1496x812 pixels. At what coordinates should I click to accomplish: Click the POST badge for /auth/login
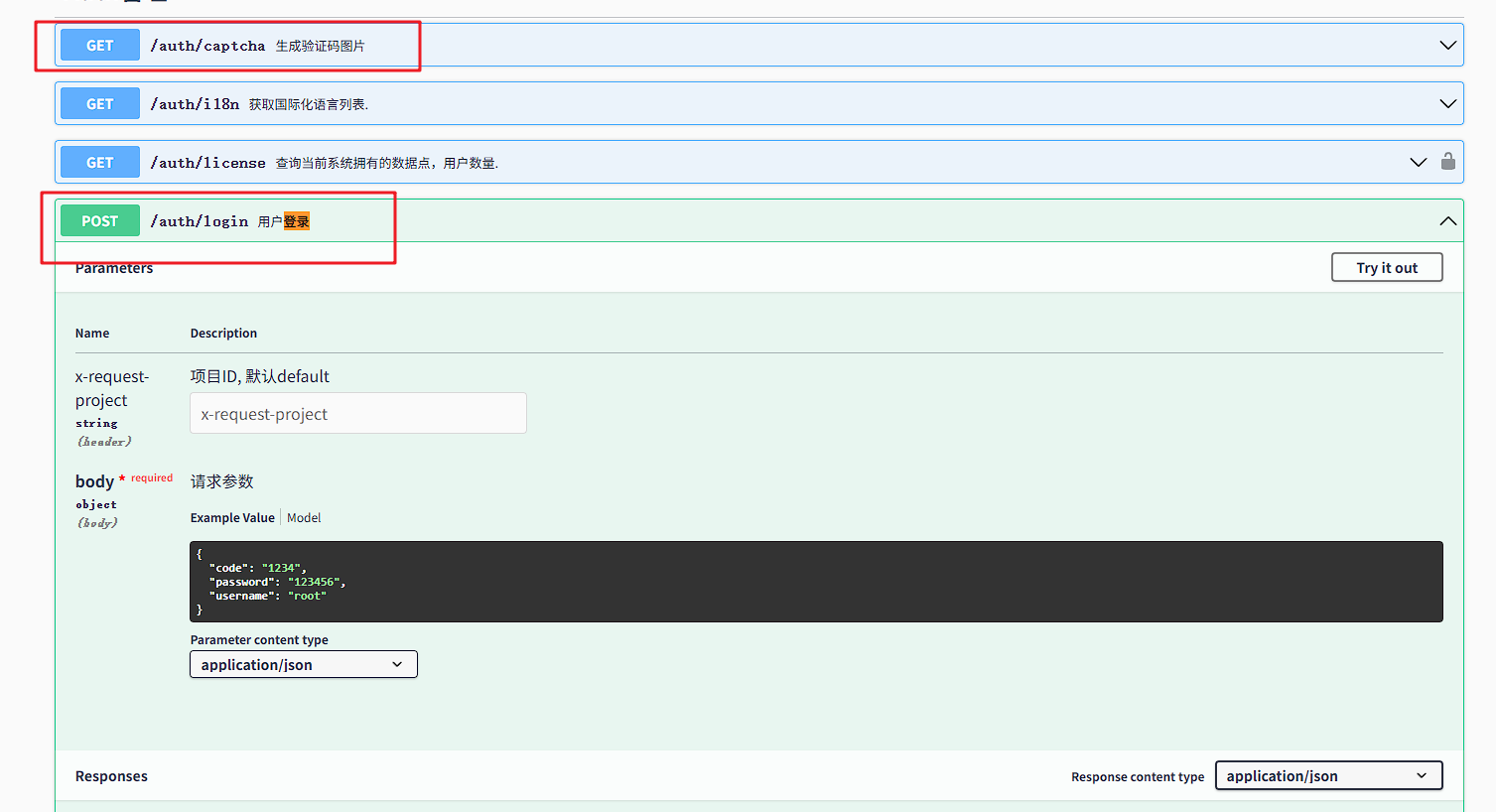100,221
